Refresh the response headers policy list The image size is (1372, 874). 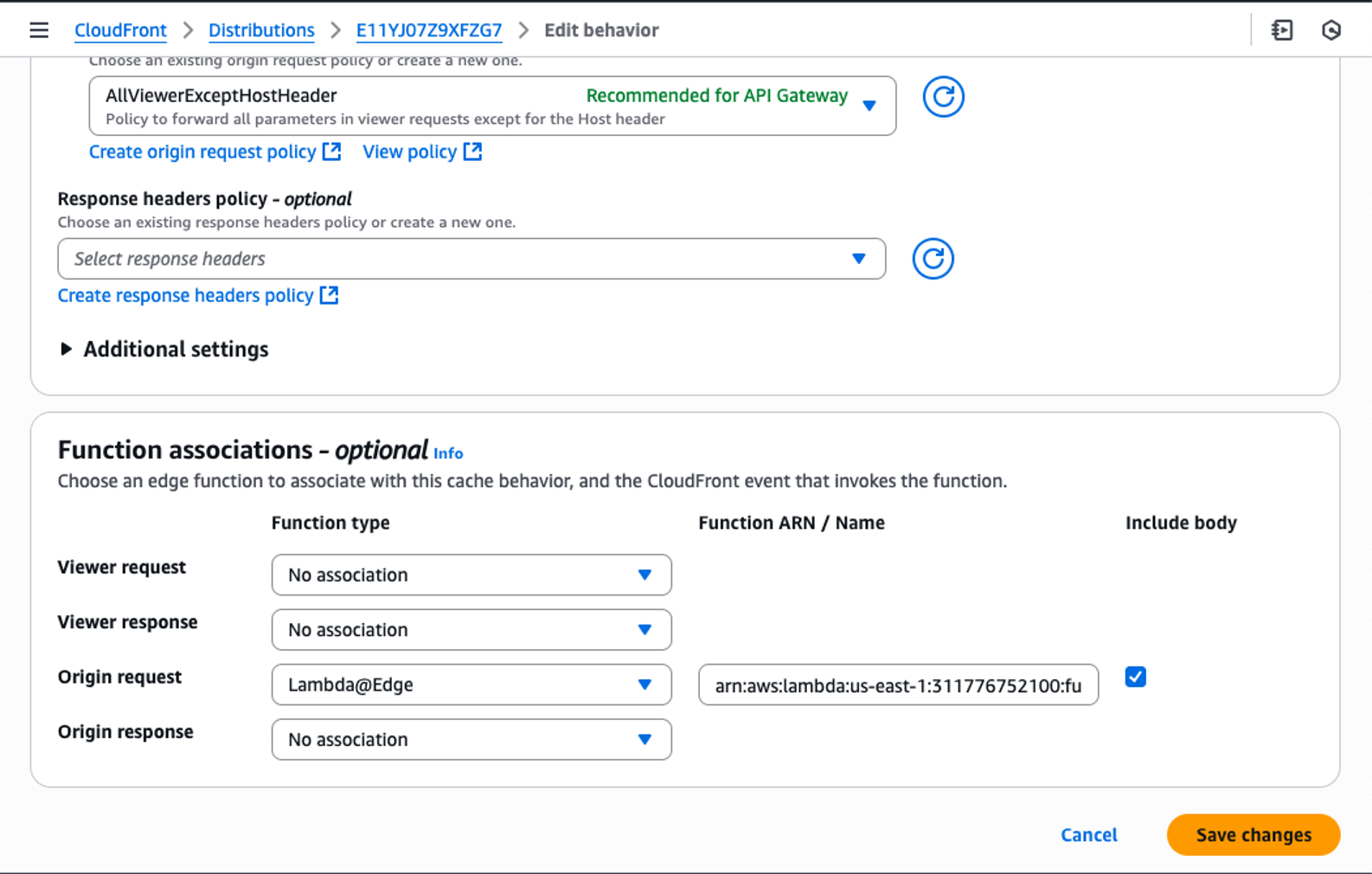(933, 259)
